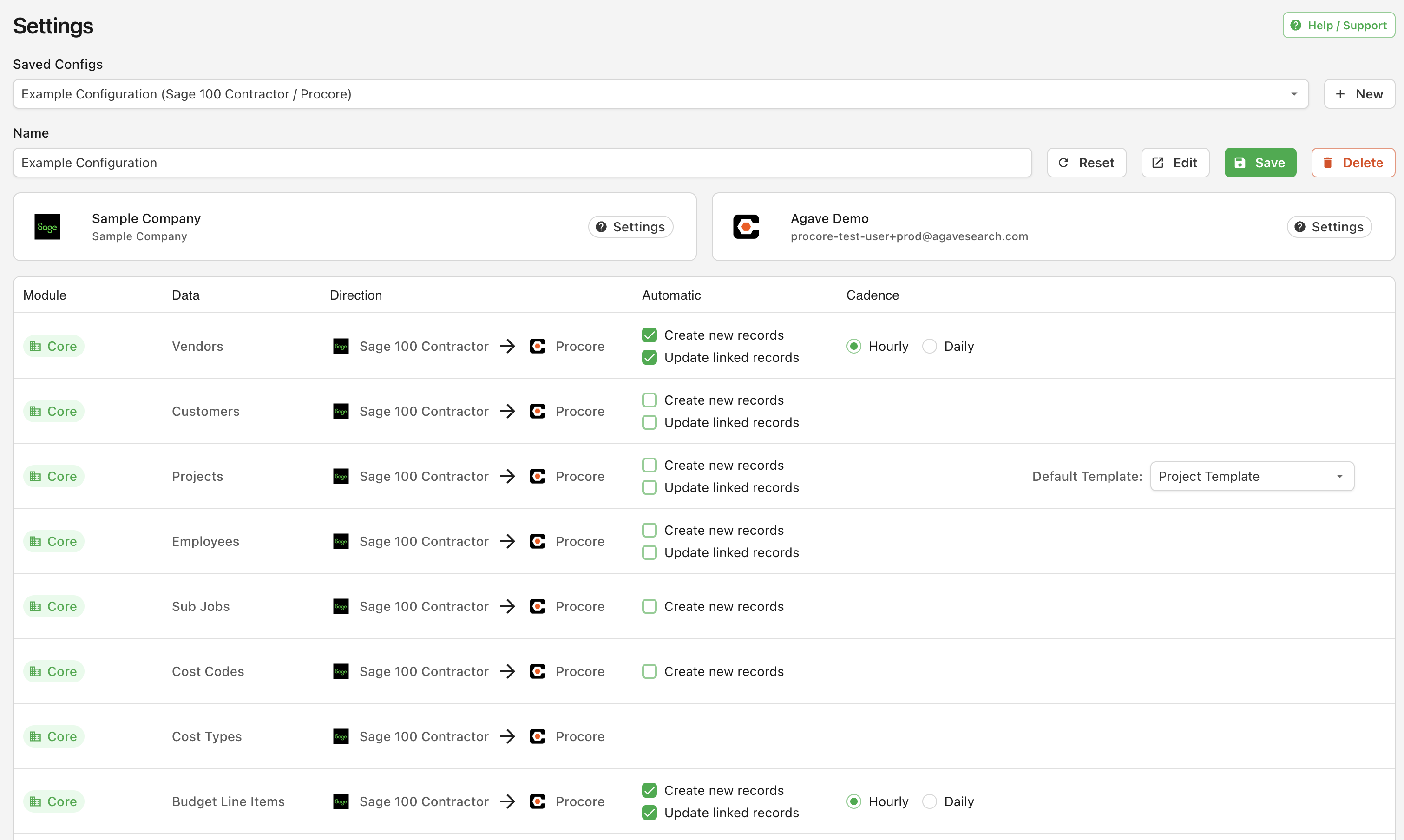Click the Core module badge in Vendors row
Viewport: 1404px width, 840px height.
pyautogui.click(x=54, y=346)
